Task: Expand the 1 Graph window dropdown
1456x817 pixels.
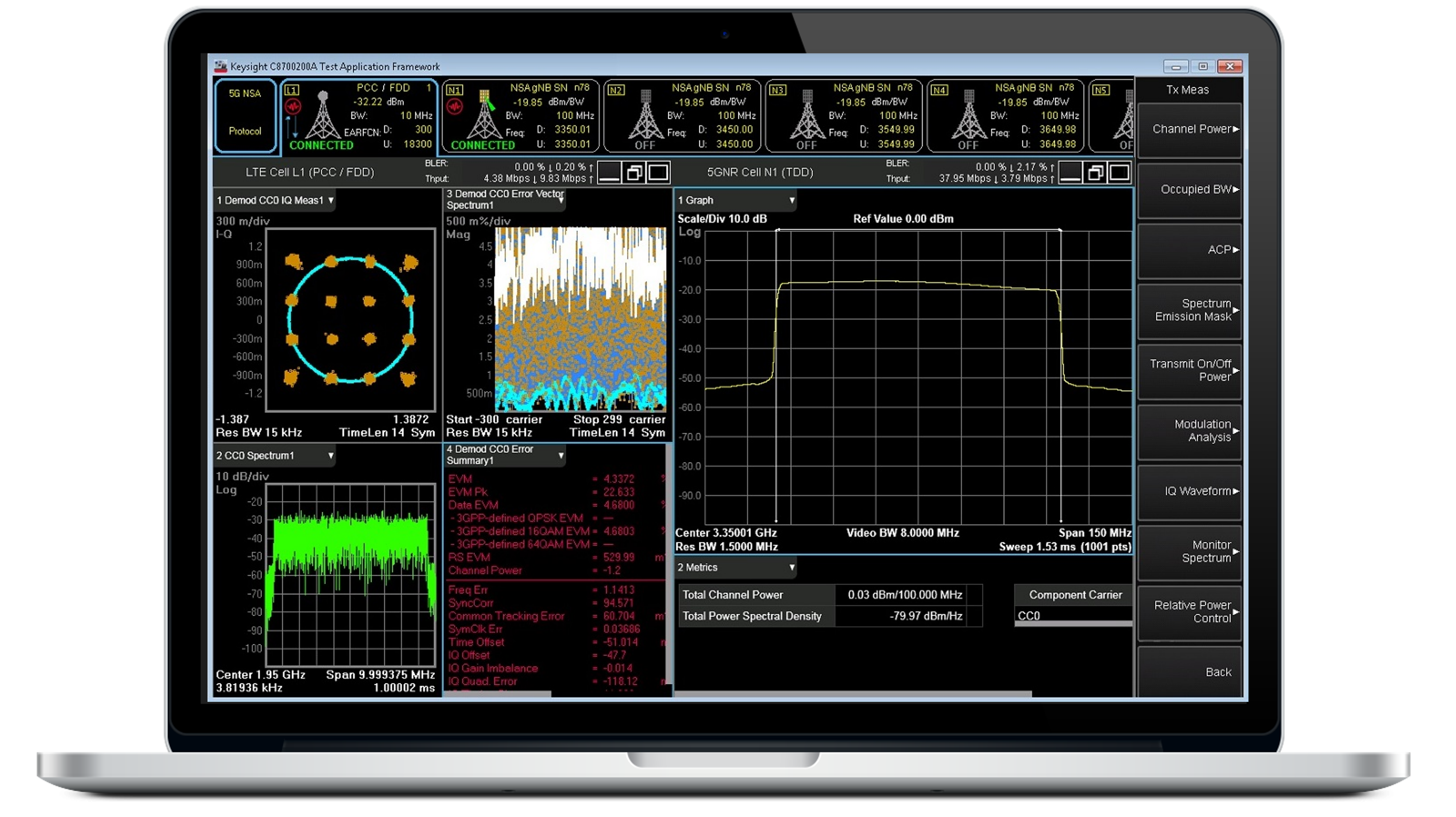Action: click(792, 200)
